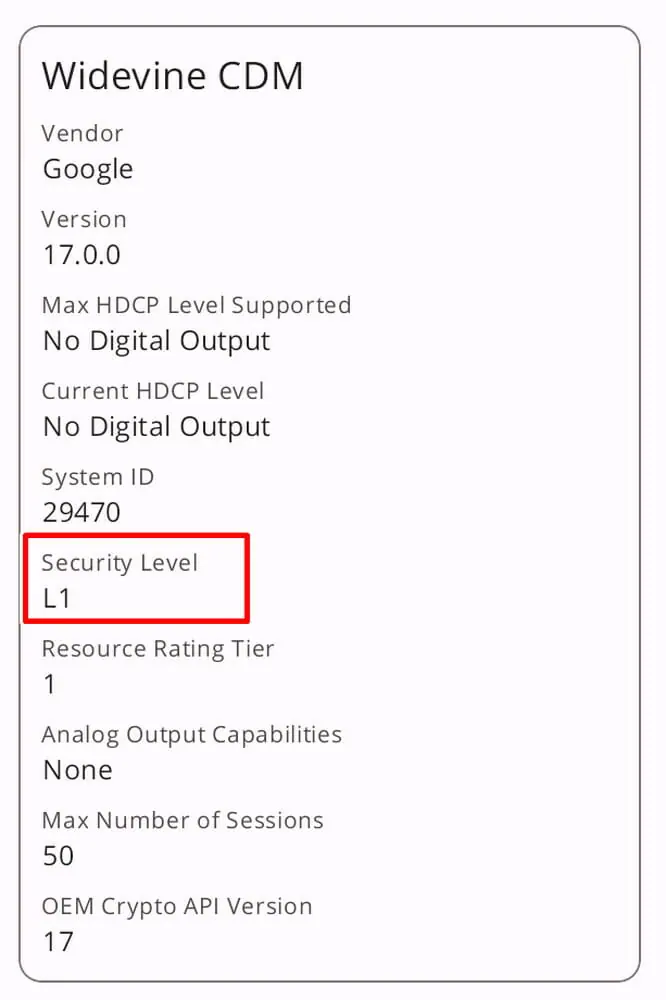This screenshot has width=666, height=1000.
Task: Click the No Digital Output value under Max HDCP
Action: pyautogui.click(x=156, y=341)
